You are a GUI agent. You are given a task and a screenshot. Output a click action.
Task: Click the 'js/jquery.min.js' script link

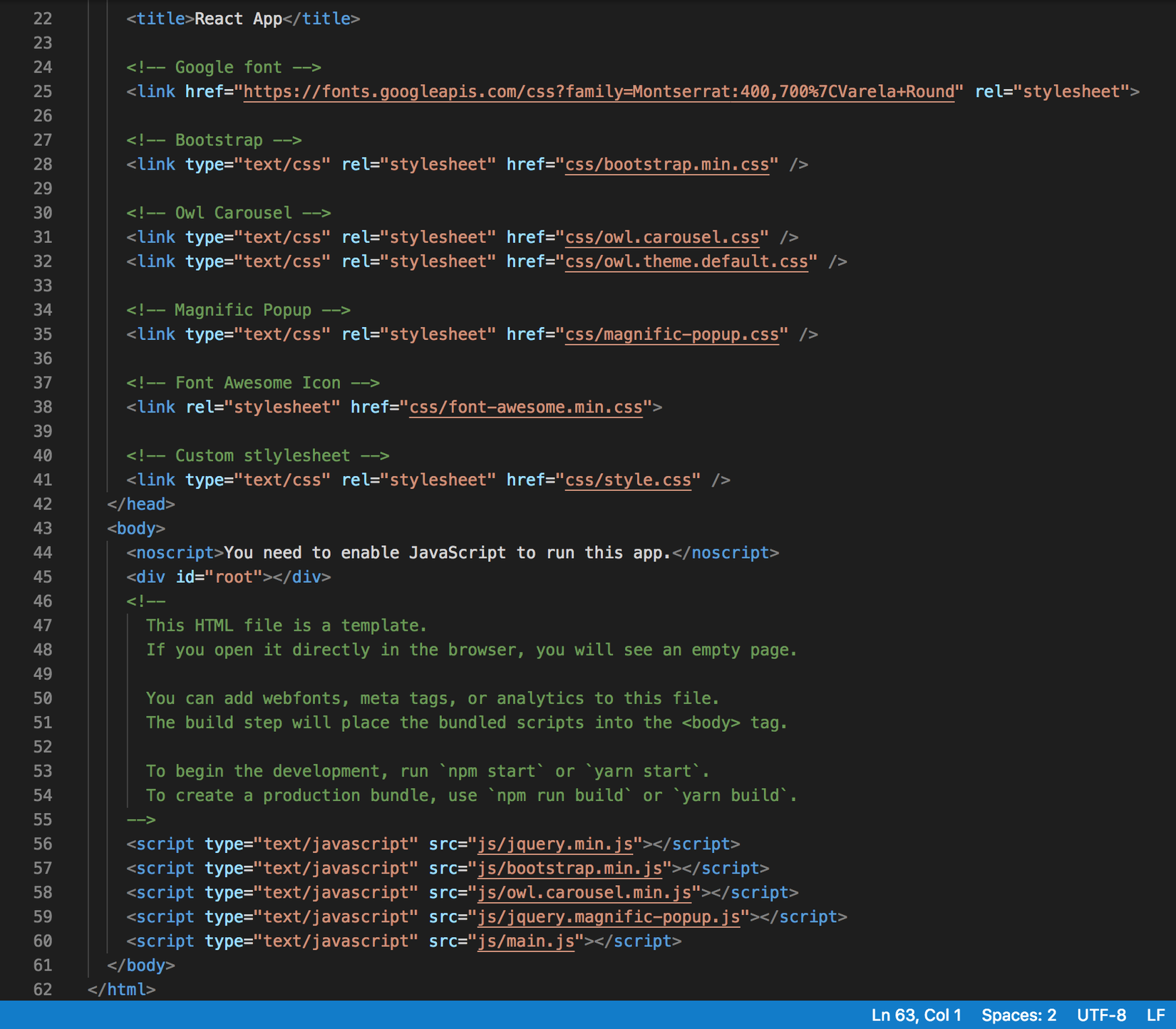pos(555,844)
